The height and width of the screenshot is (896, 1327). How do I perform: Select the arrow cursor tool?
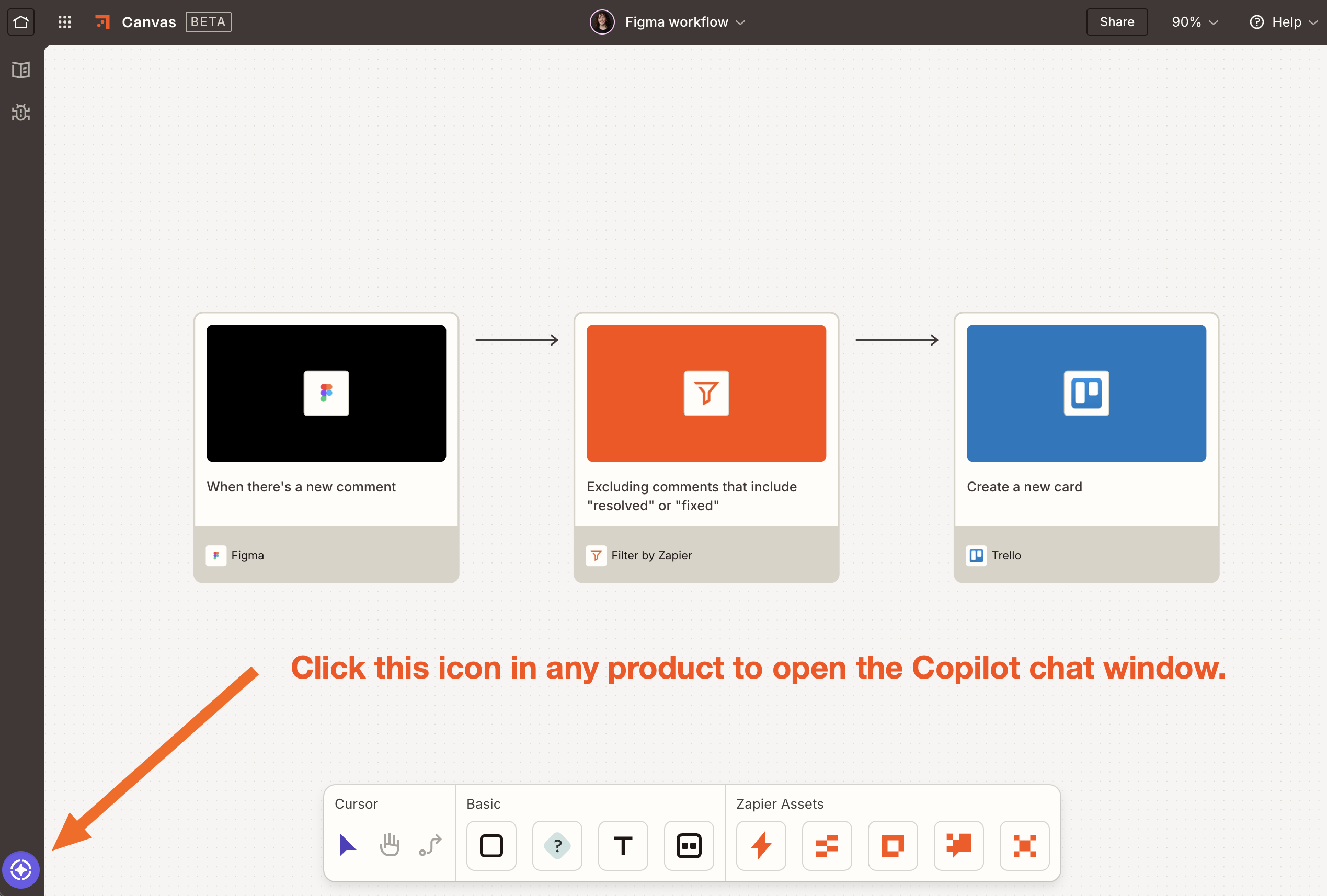(347, 845)
